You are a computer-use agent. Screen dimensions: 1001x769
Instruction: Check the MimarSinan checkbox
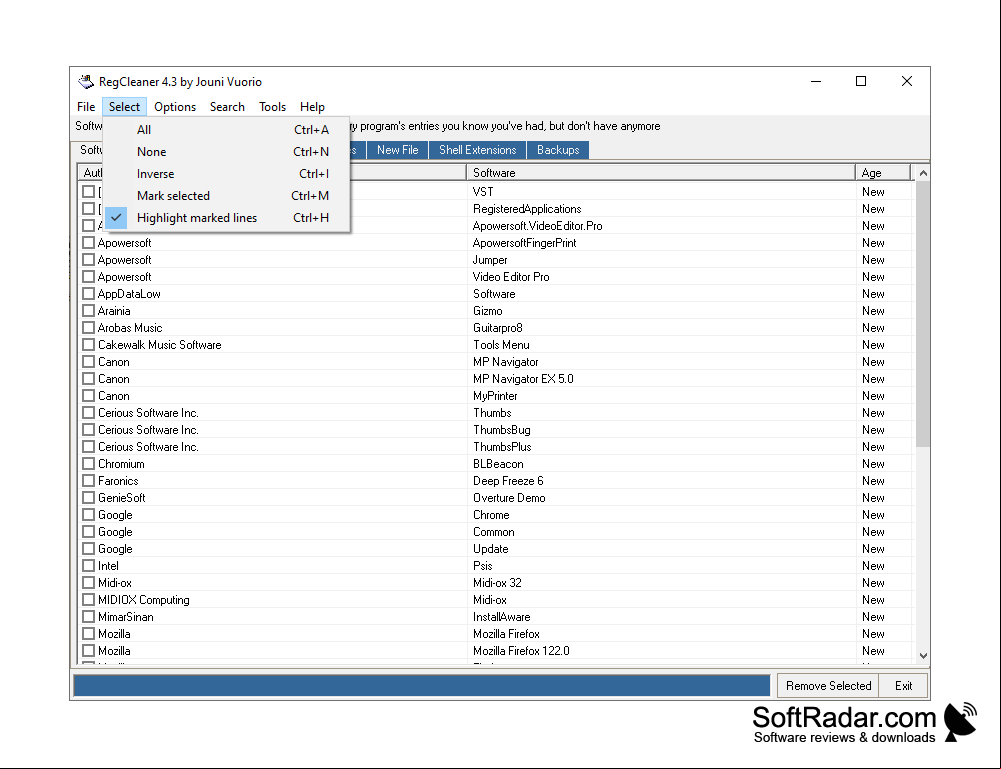tap(89, 617)
